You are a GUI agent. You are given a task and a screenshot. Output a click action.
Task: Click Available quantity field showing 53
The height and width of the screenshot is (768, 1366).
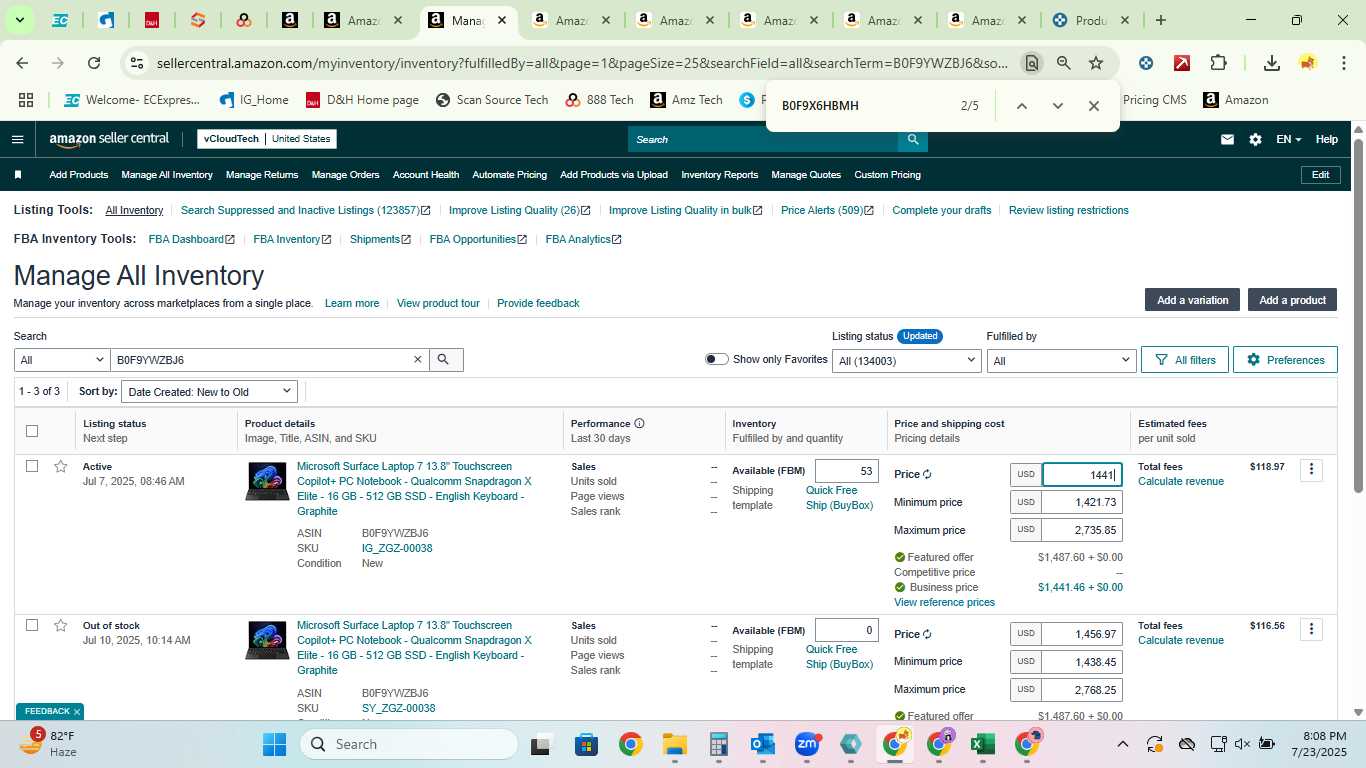point(847,471)
